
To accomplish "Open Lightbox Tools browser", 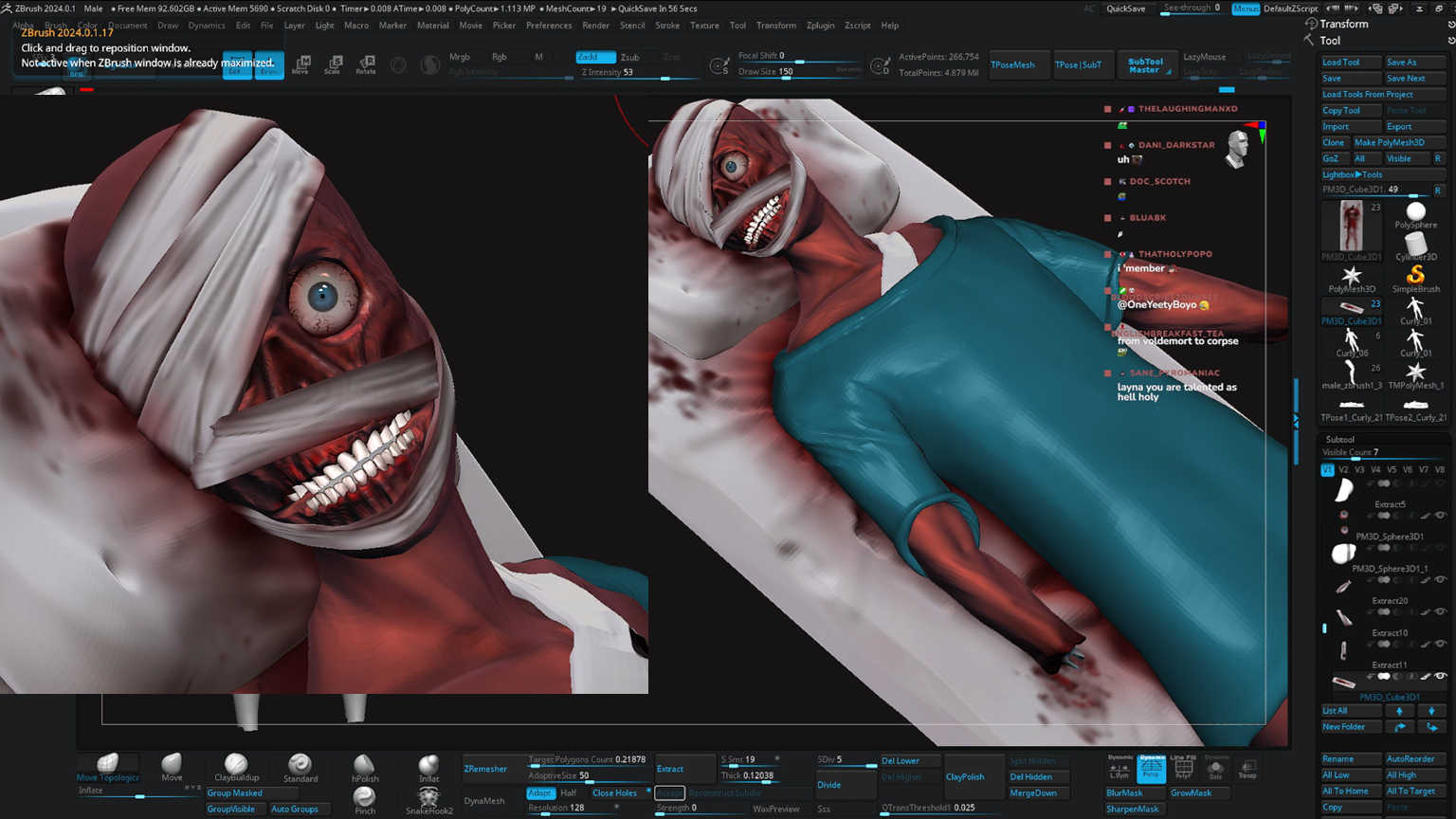I will 1353,174.
